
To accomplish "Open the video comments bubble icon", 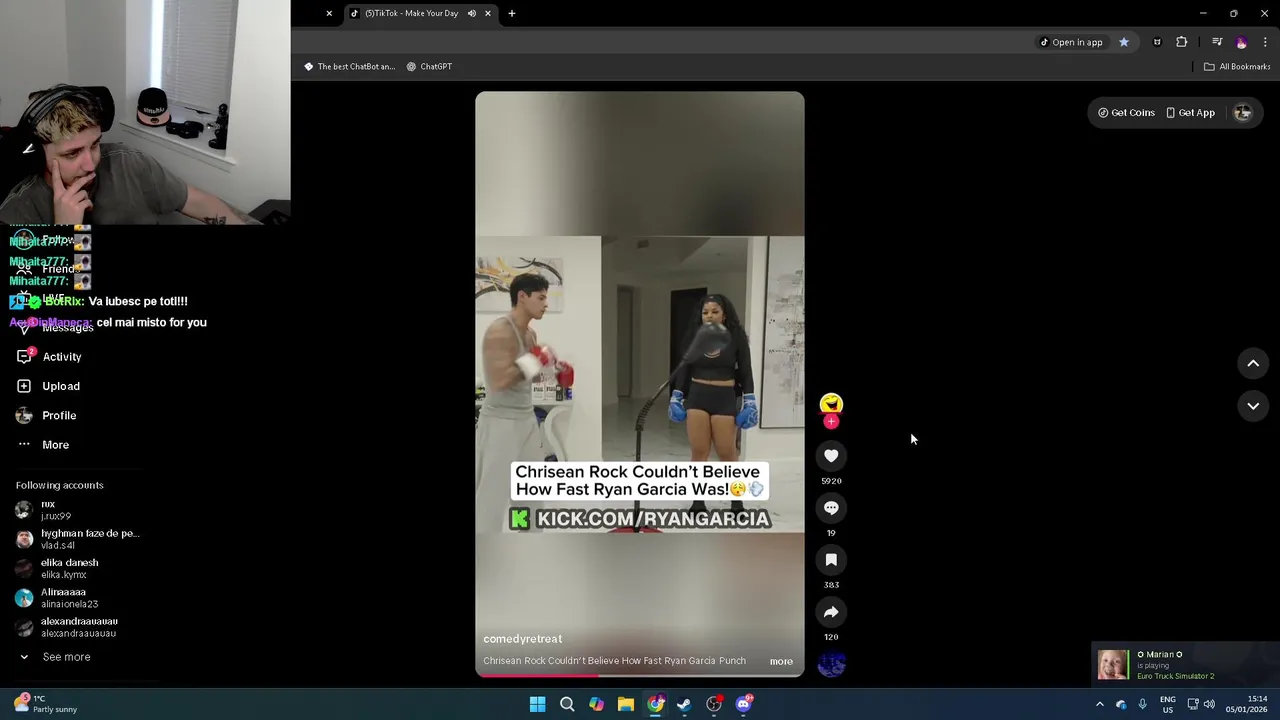I will point(831,508).
